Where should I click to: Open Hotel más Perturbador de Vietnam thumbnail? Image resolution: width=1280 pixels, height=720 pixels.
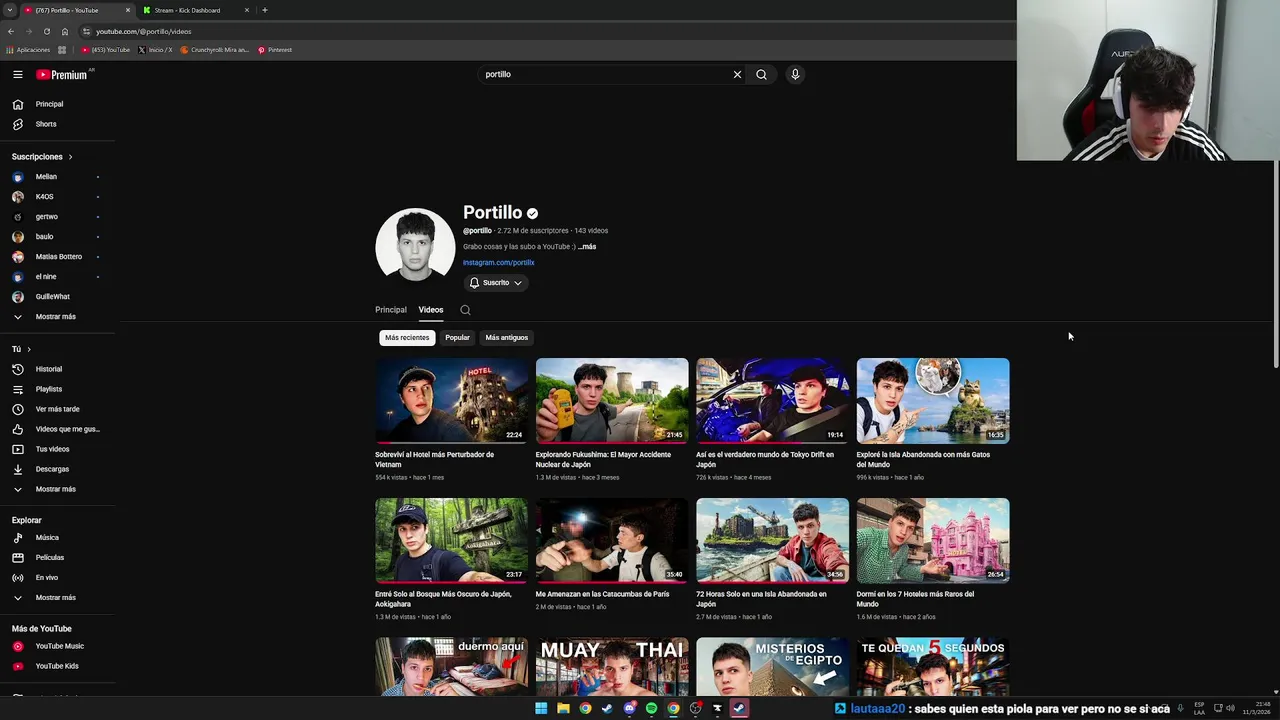point(452,400)
